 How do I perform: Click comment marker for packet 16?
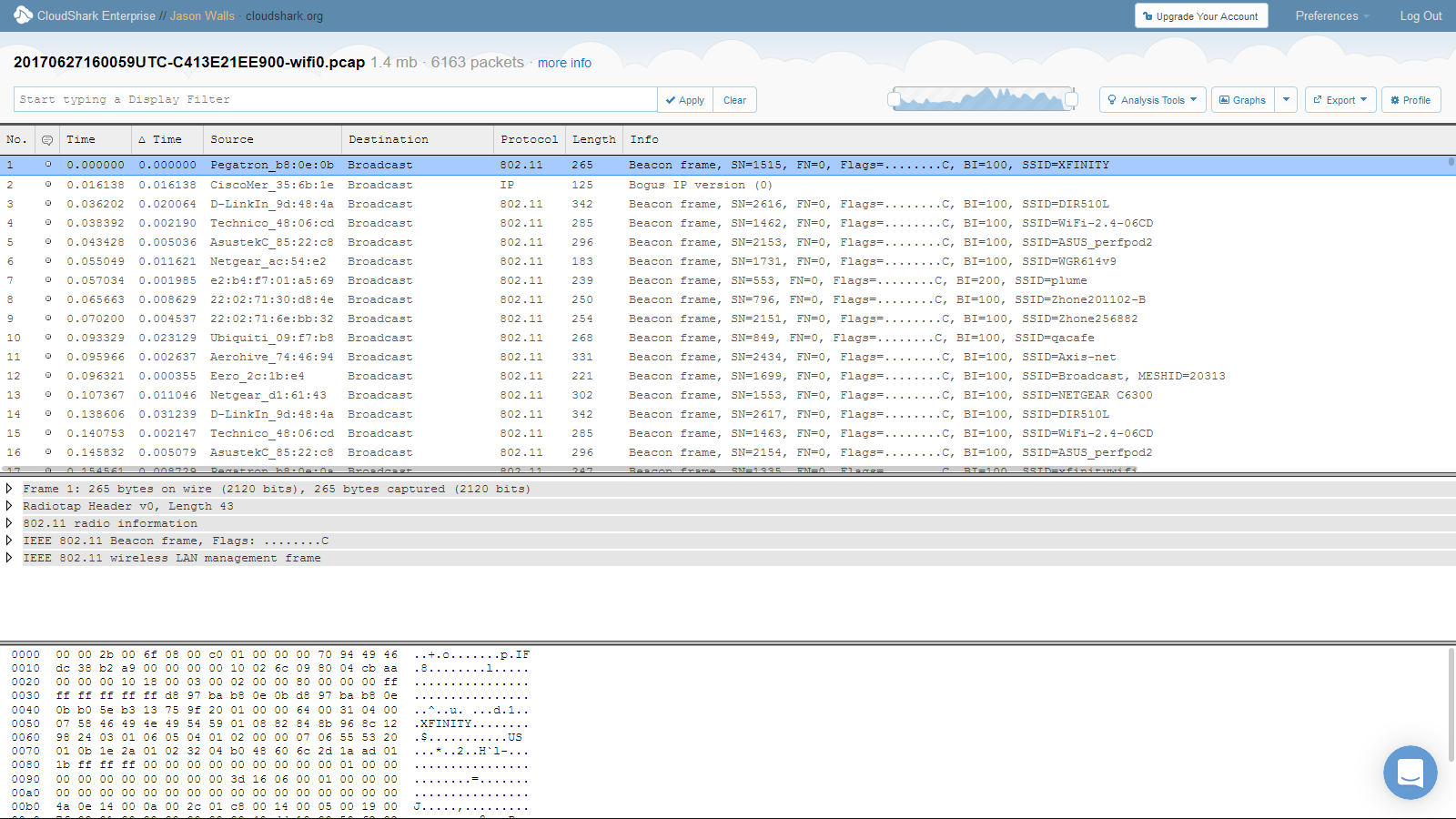(x=48, y=452)
